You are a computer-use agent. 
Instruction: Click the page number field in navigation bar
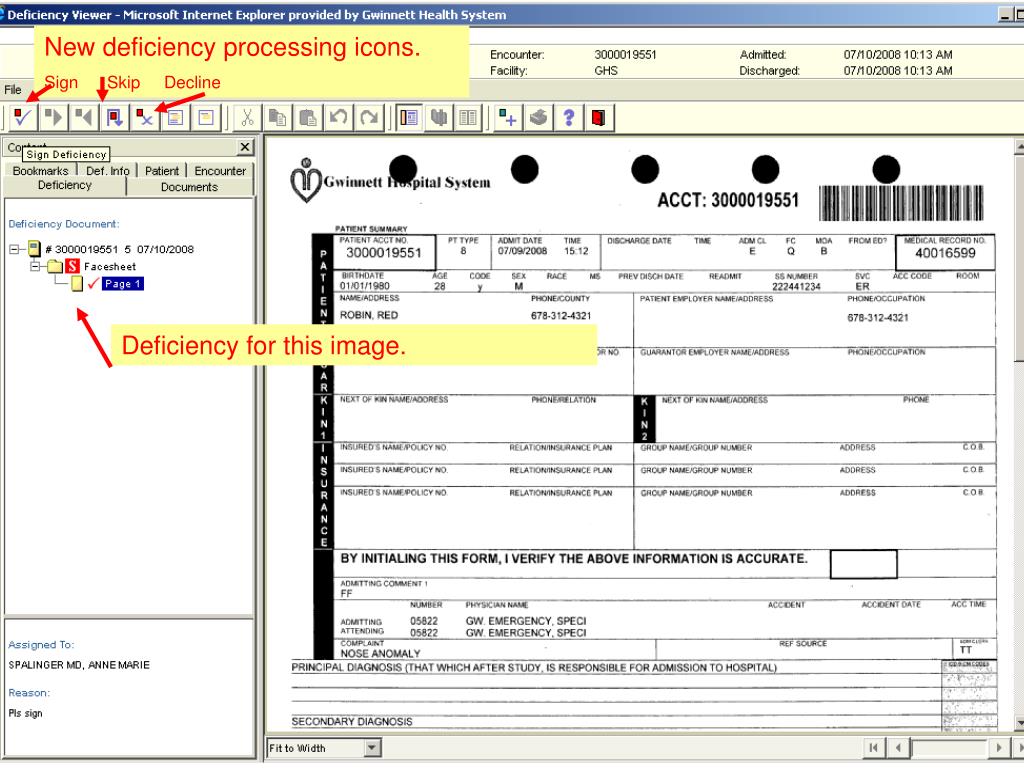(x=949, y=748)
